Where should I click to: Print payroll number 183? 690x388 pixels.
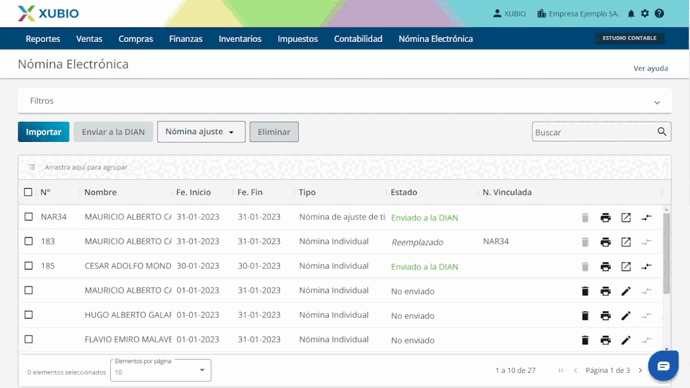point(606,242)
